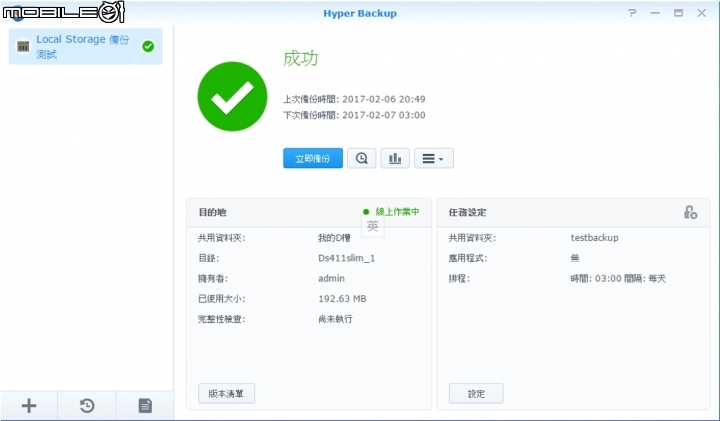Click the large green success checkmark

pos(232,96)
